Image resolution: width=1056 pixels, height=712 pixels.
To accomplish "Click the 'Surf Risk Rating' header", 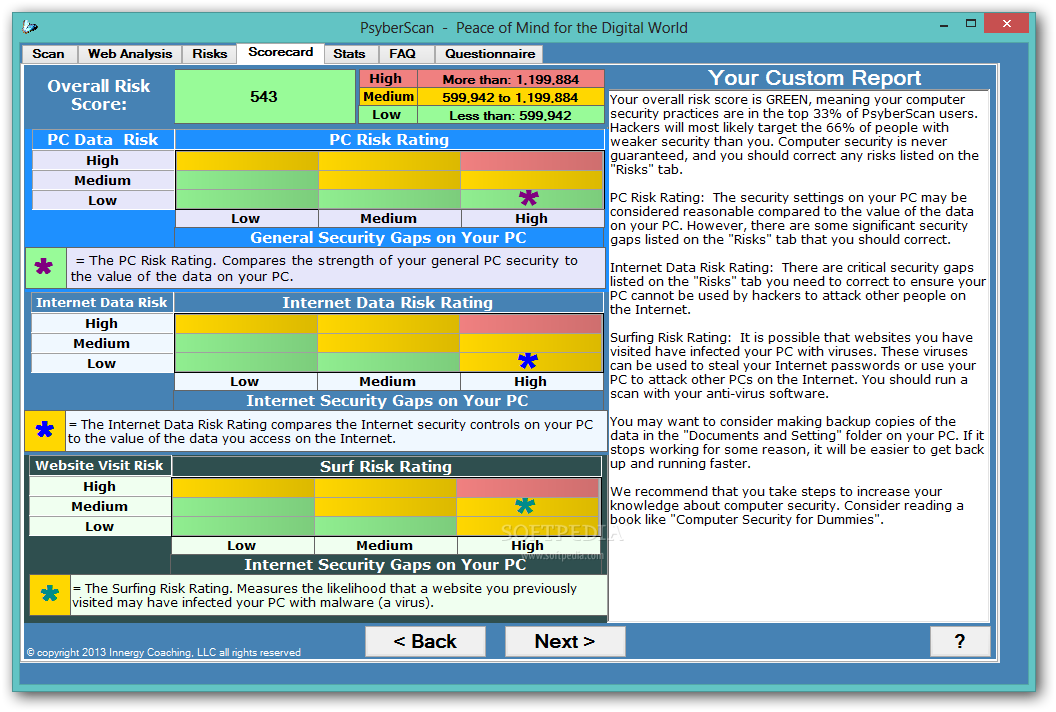I will point(386,466).
